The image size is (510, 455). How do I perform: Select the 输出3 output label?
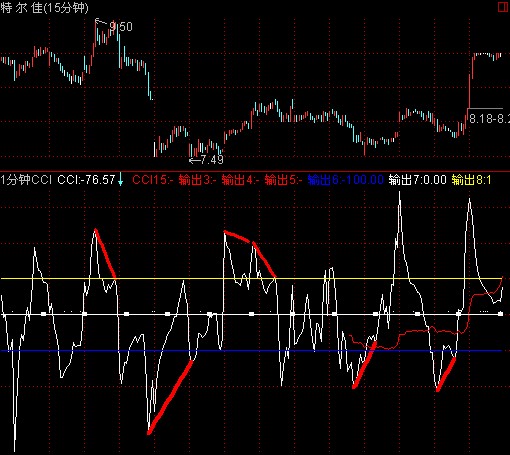pos(197,180)
